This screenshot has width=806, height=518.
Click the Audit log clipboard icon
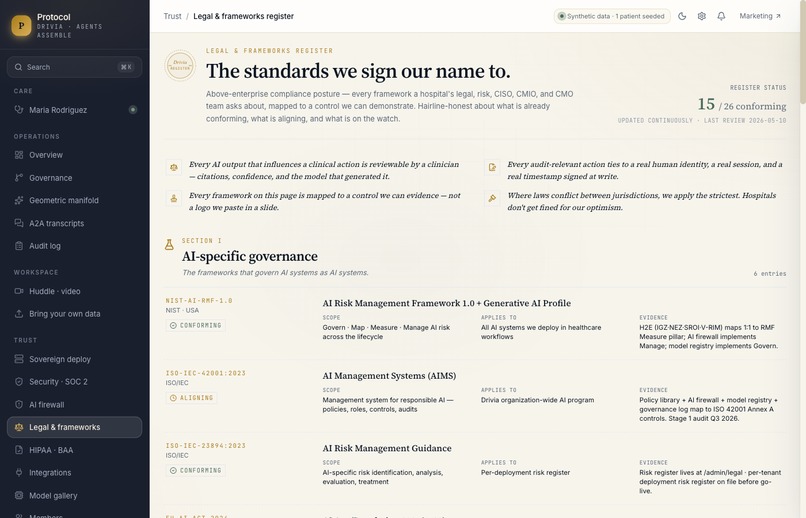pos(19,246)
